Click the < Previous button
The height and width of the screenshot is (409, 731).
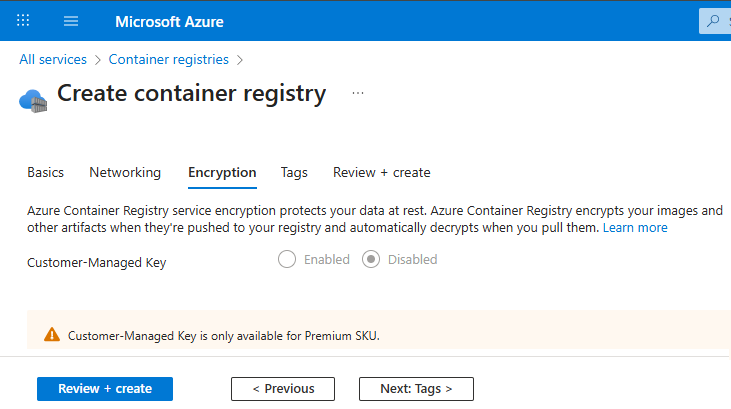pyautogui.click(x=283, y=389)
